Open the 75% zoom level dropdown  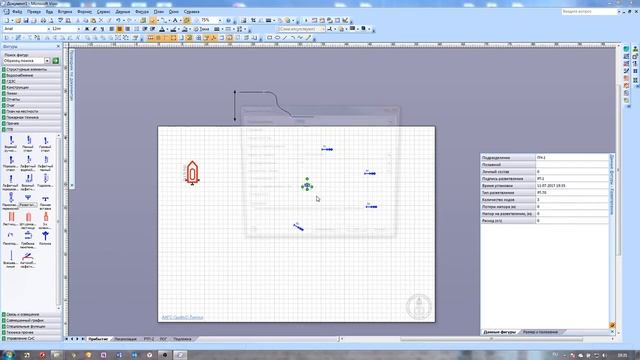(x=220, y=20)
